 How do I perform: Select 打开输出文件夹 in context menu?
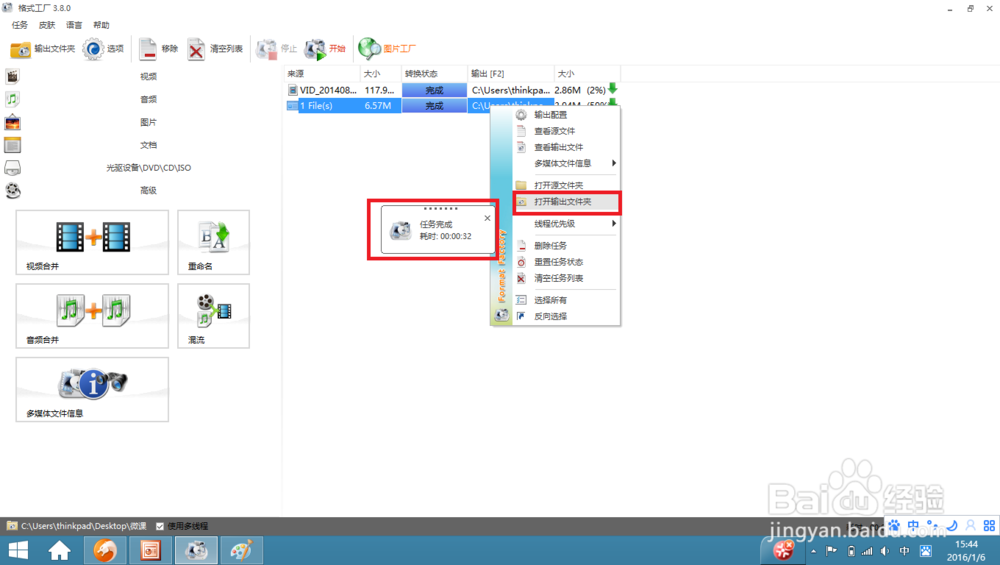point(566,202)
